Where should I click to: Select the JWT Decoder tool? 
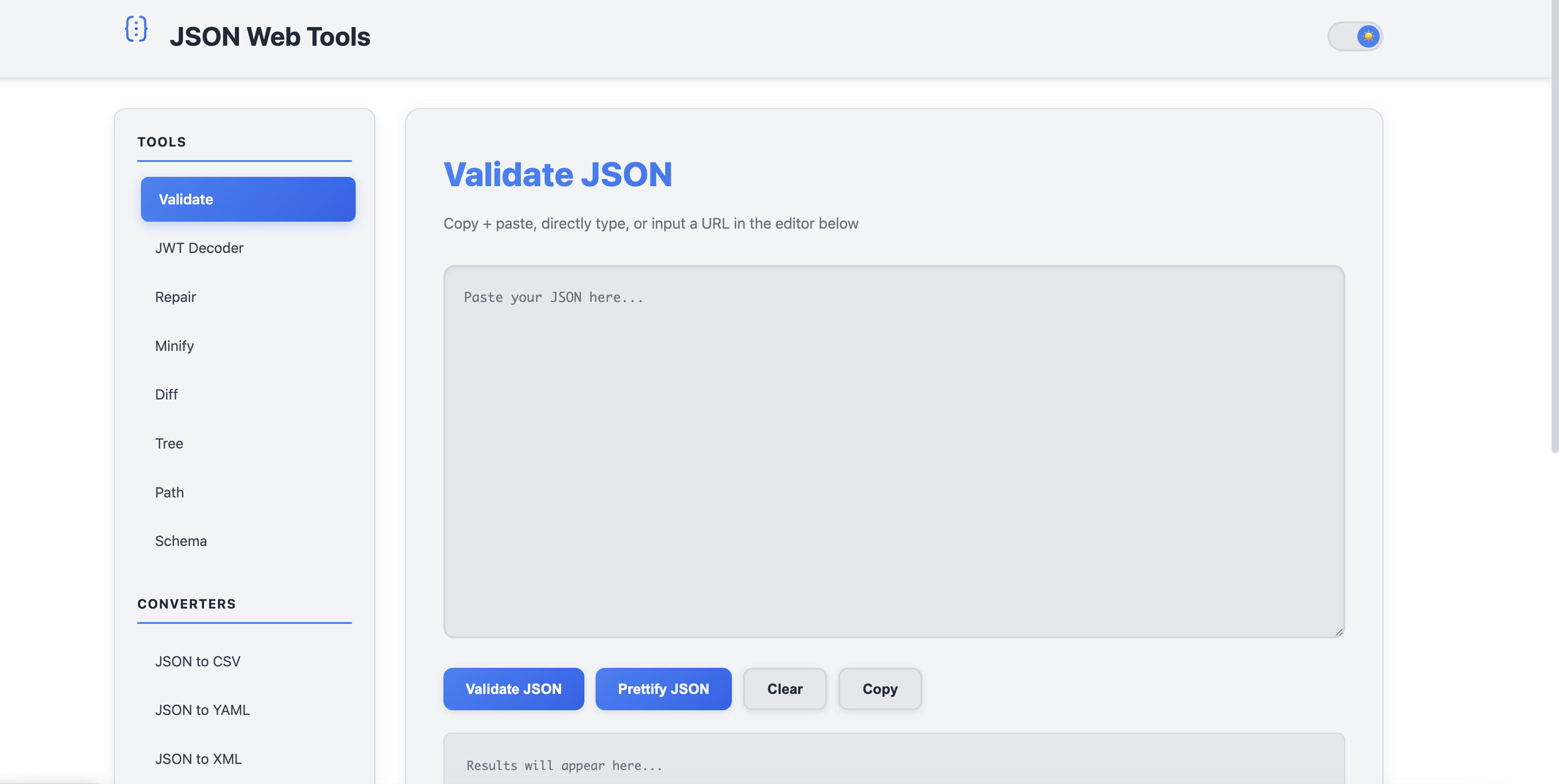199,247
